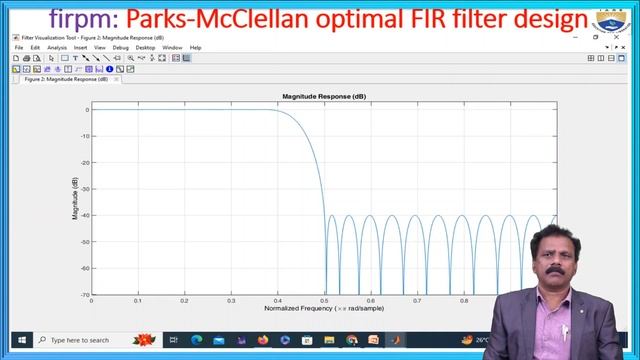The width and height of the screenshot is (640, 360).
Task: Show Round-off Noise Power Spectrum
Action: click(x=130, y=69)
